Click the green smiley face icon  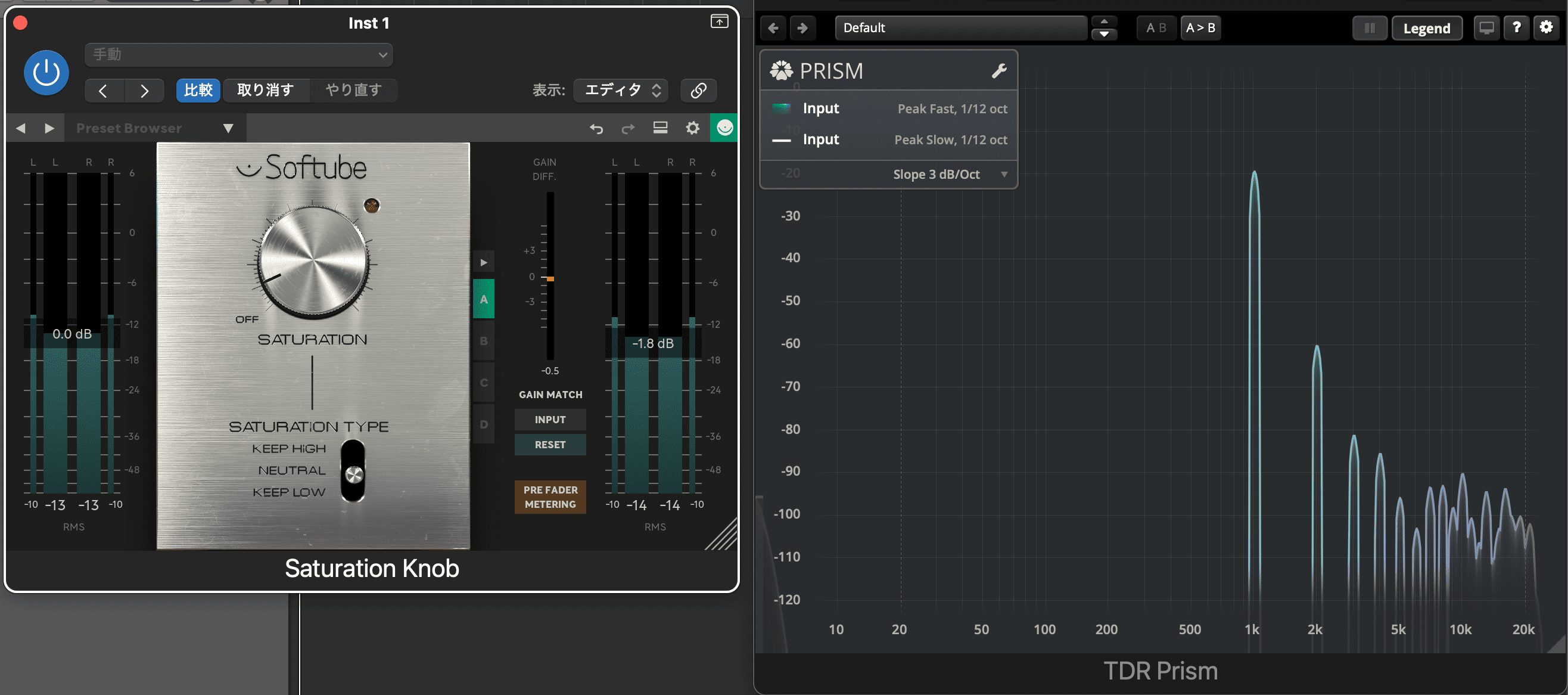coord(724,128)
